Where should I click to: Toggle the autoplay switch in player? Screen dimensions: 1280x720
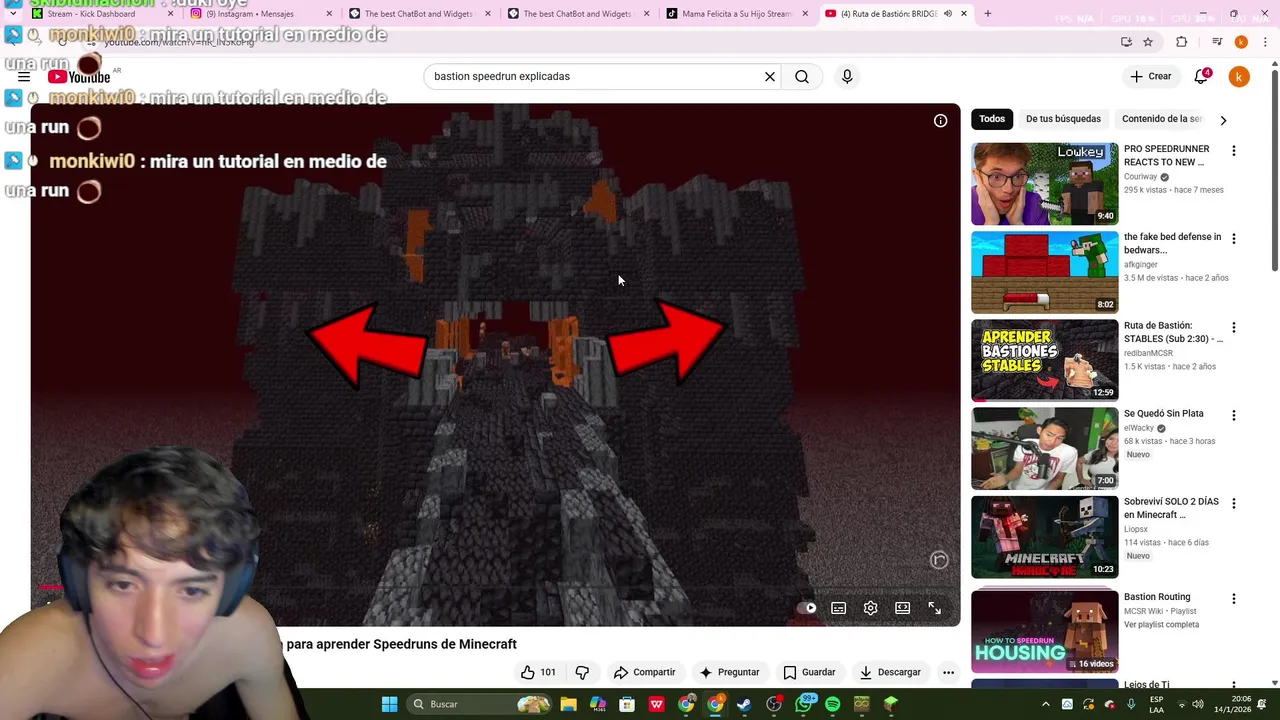click(x=807, y=608)
